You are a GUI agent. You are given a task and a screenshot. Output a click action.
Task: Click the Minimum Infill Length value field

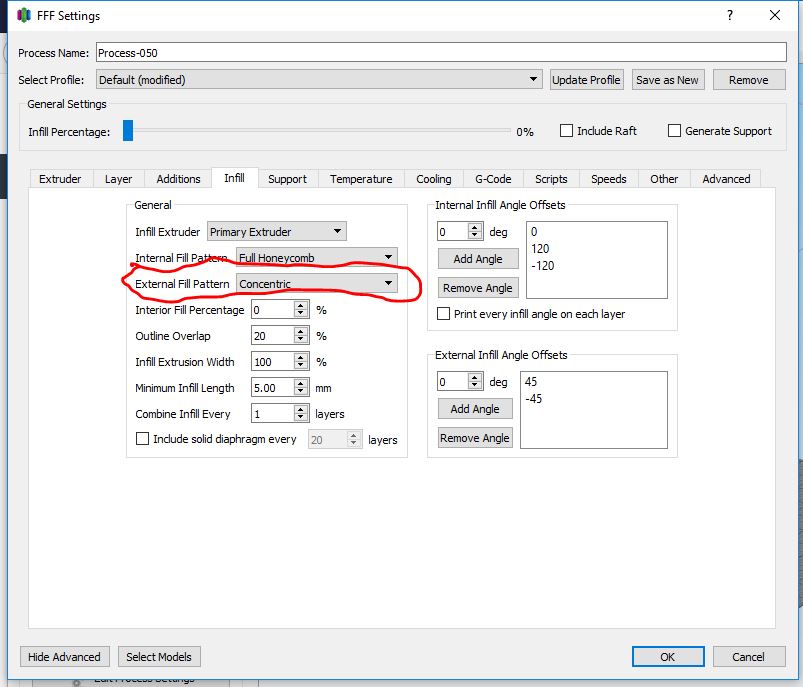pyautogui.click(x=272, y=388)
